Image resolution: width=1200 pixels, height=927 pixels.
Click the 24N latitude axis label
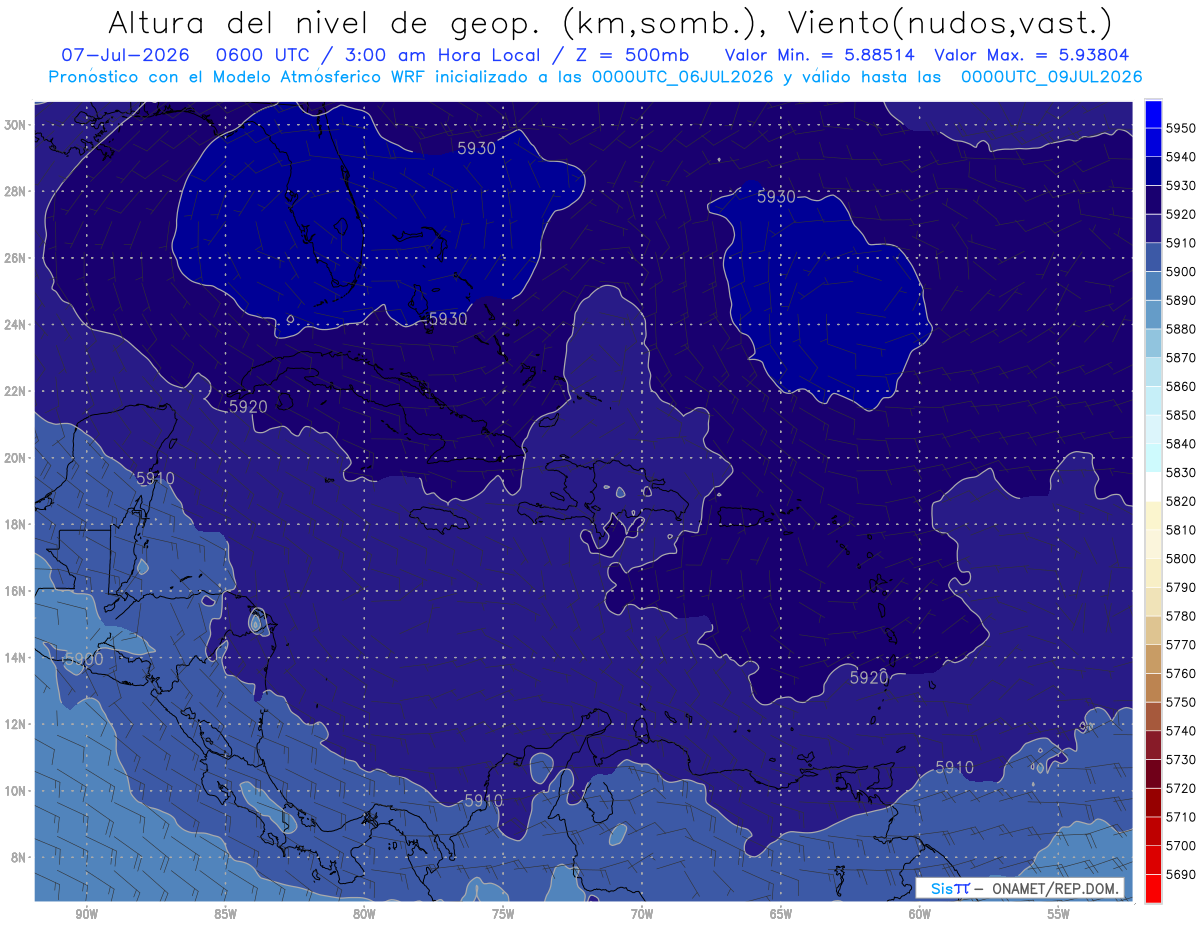(x=15, y=325)
